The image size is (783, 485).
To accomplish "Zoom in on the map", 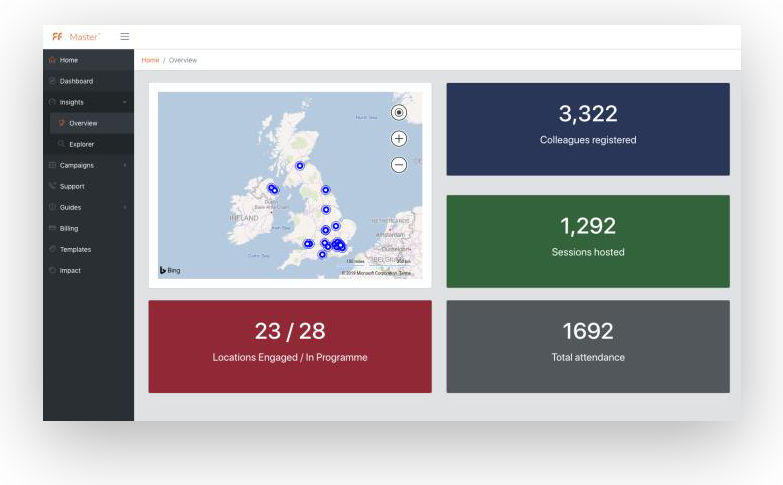I will coord(399,139).
